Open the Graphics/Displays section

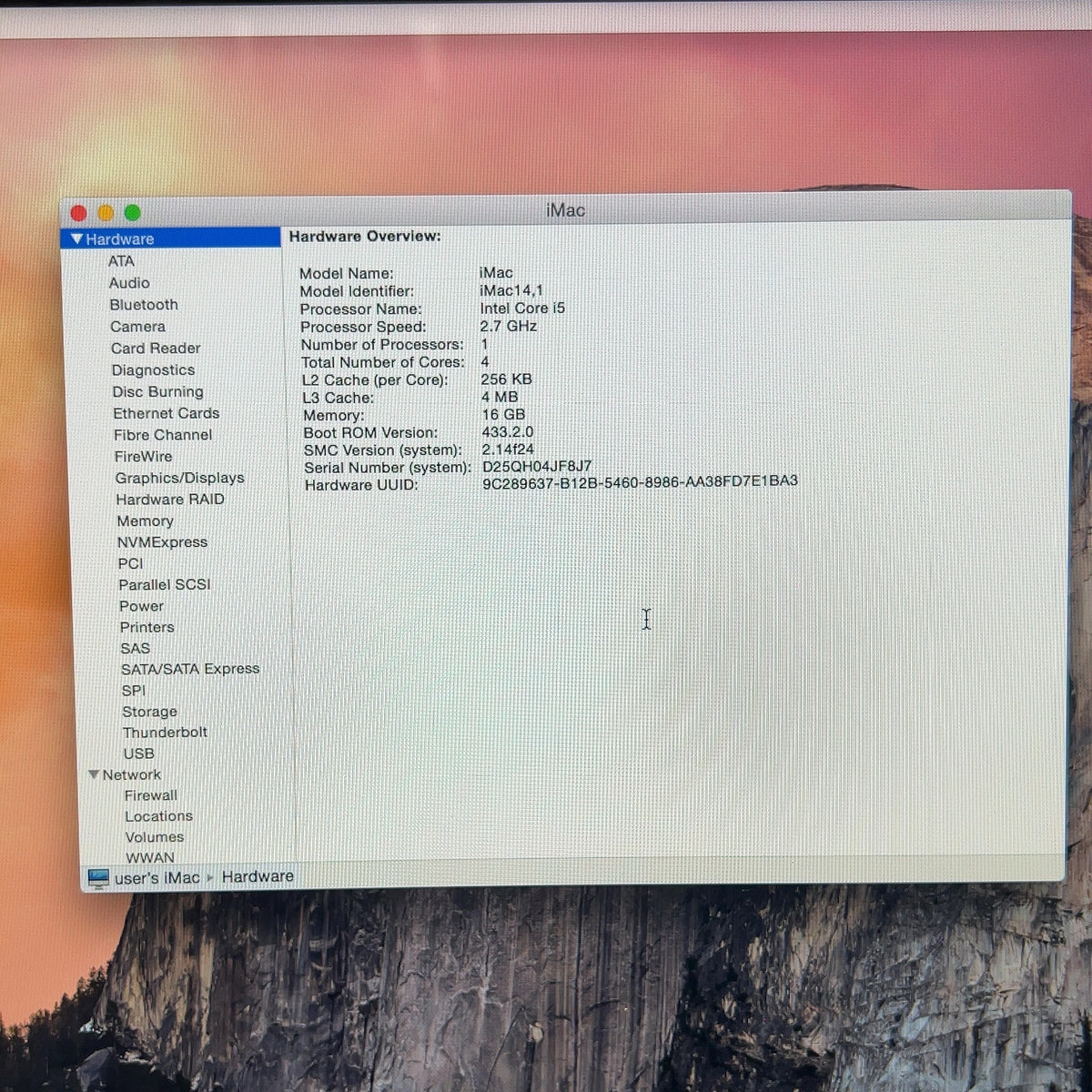179,478
